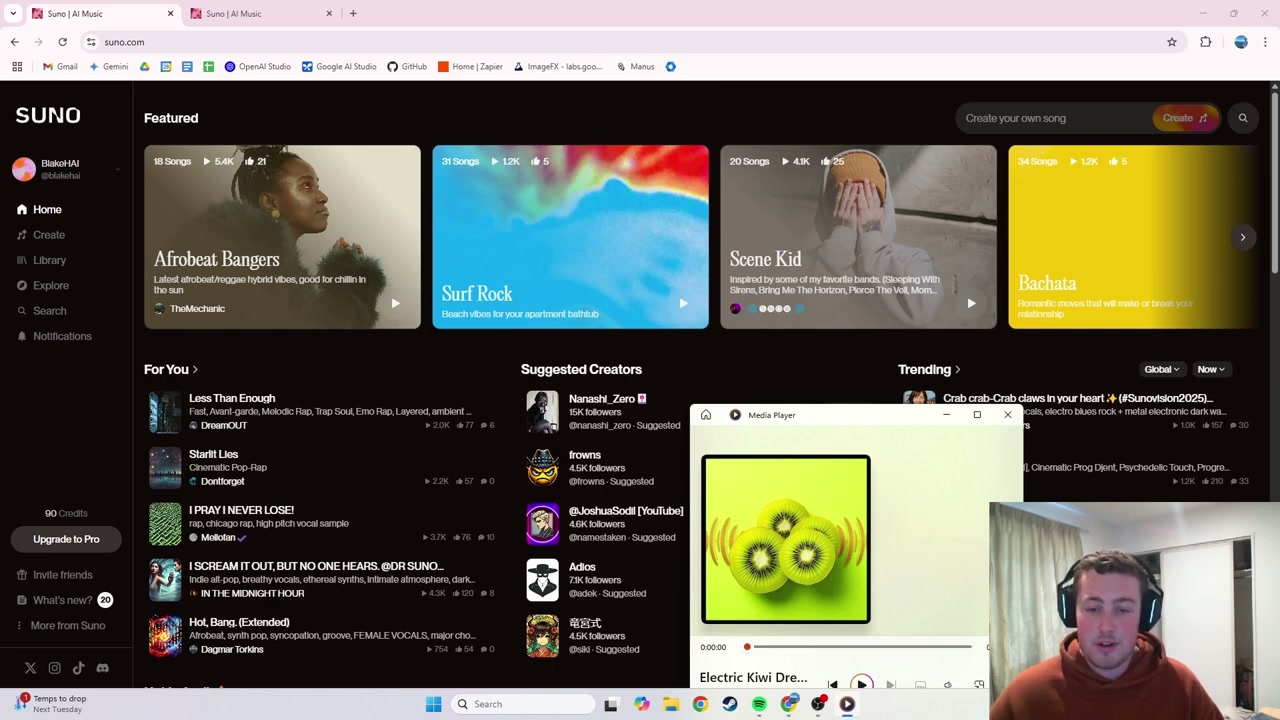Open Suno X (Twitter) icon
This screenshot has width=1280, height=720.
point(30,668)
